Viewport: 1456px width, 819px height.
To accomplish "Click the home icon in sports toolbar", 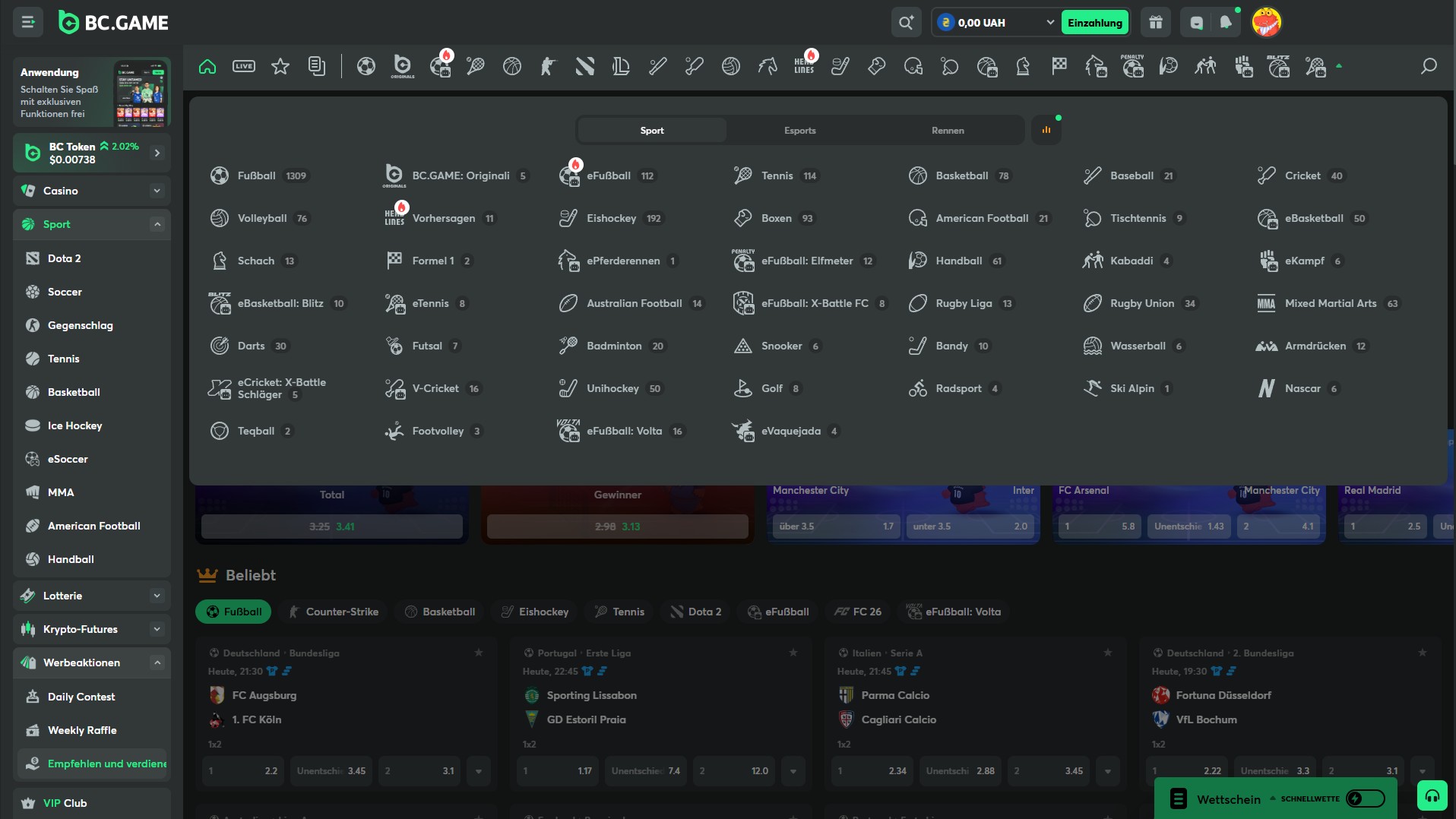I will click(x=207, y=67).
